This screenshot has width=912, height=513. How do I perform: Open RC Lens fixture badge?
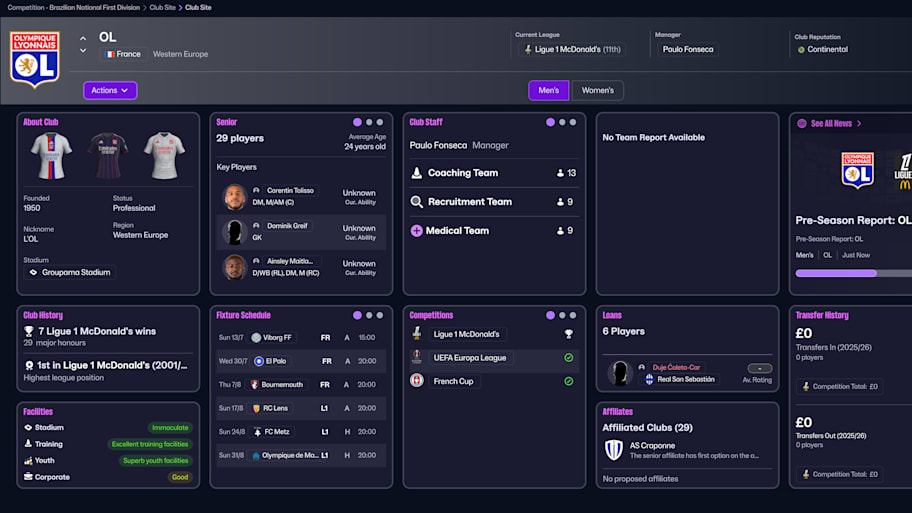256,408
